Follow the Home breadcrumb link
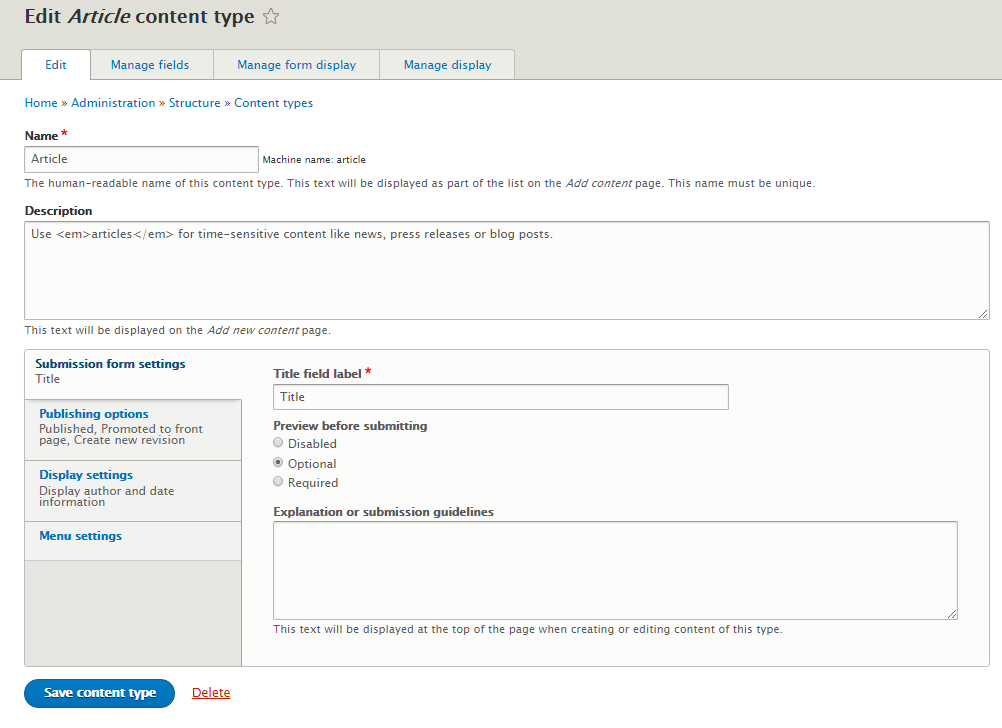The width and height of the screenshot is (1002, 728). tap(41, 103)
